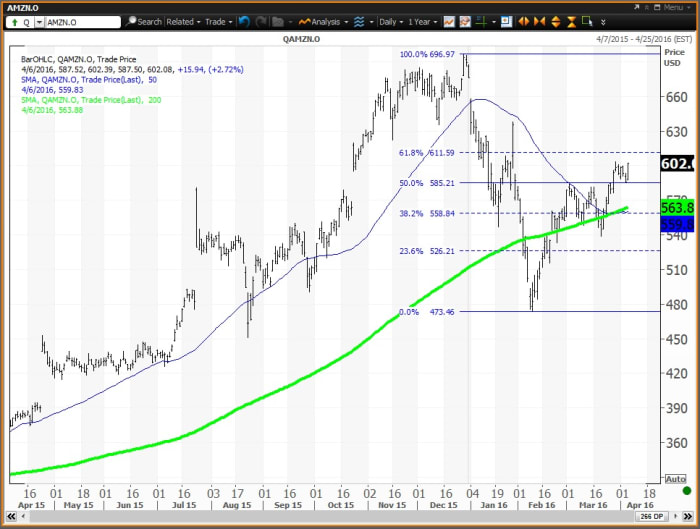This screenshot has width=700, height=529.
Task: Click the Aug 15 month label on time axis
Action: click(237, 505)
